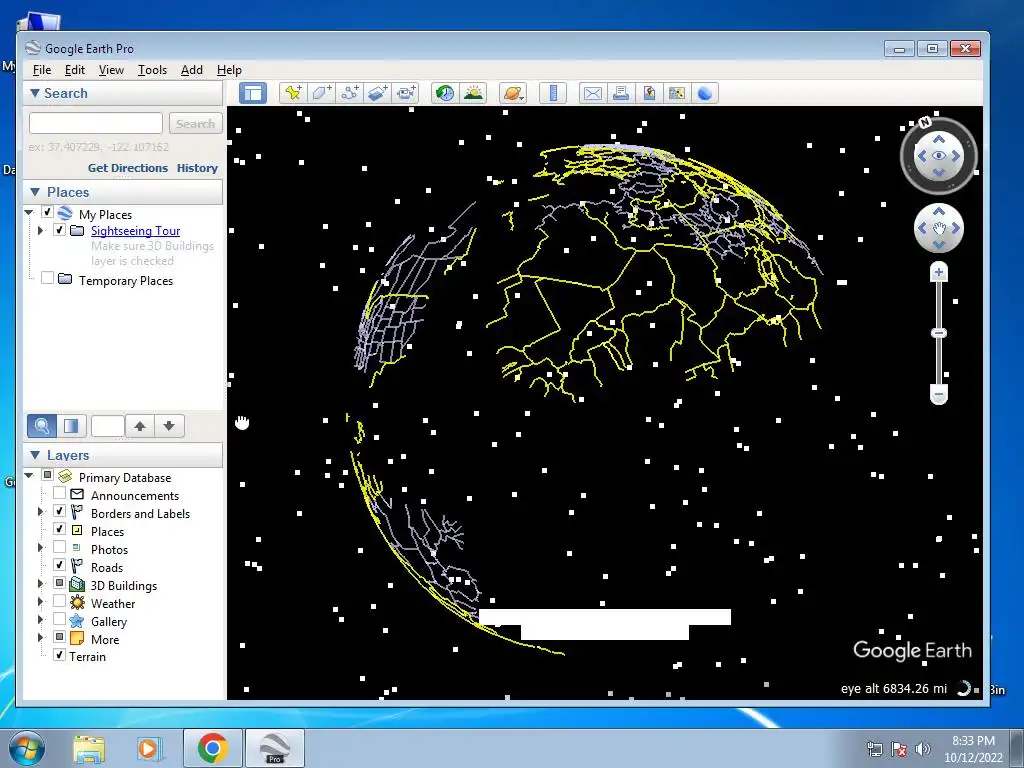Enable the Photos layer checkbox
Image resolution: width=1024 pixels, height=768 pixels.
tap(59, 547)
